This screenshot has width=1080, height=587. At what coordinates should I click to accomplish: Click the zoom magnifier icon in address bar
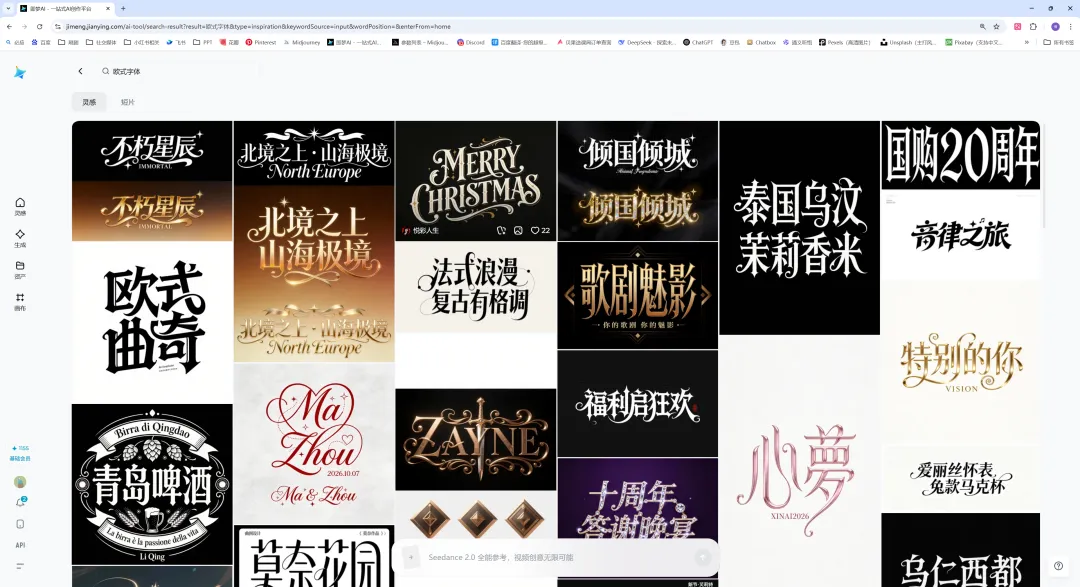point(982,26)
